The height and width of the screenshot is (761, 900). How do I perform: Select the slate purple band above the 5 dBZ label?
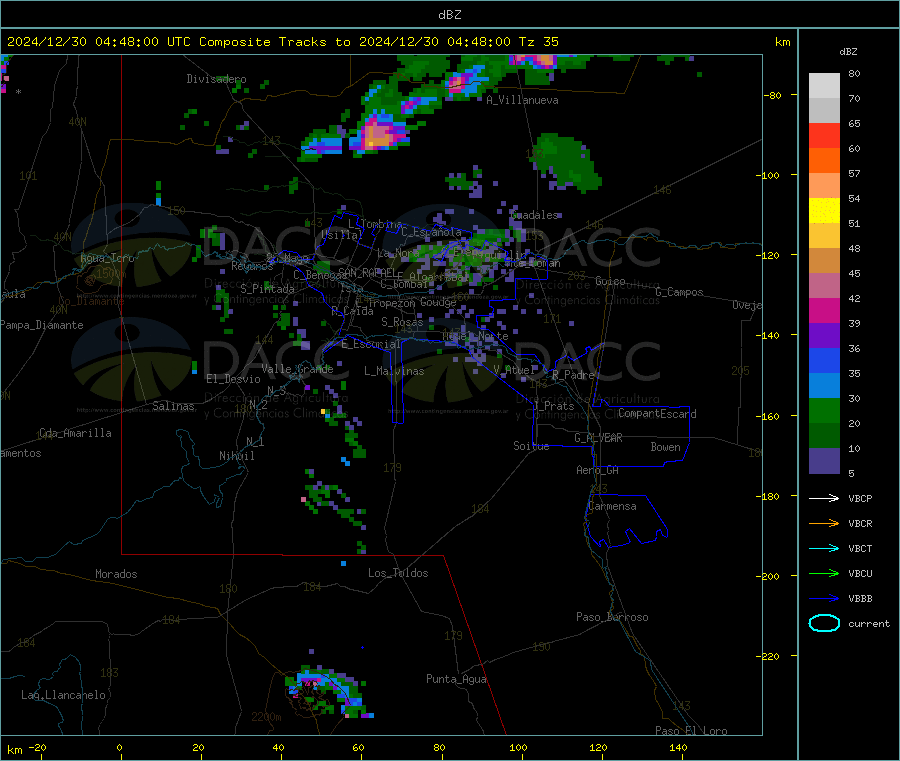click(824, 461)
